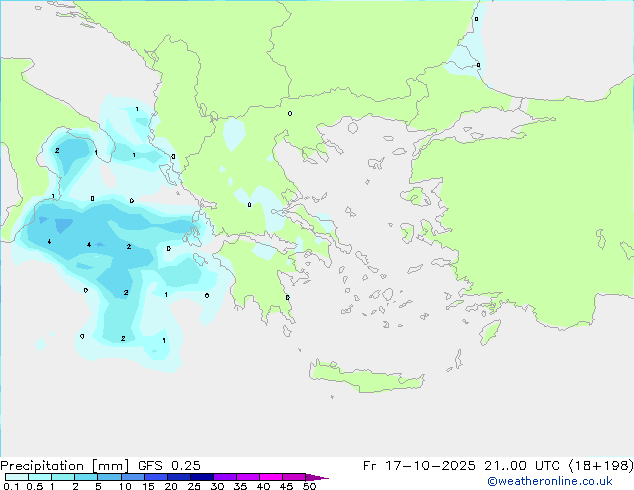Click the legend swatch between 0.5 and 1
The height and width of the screenshot is (490, 634).
click(x=40, y=477)
